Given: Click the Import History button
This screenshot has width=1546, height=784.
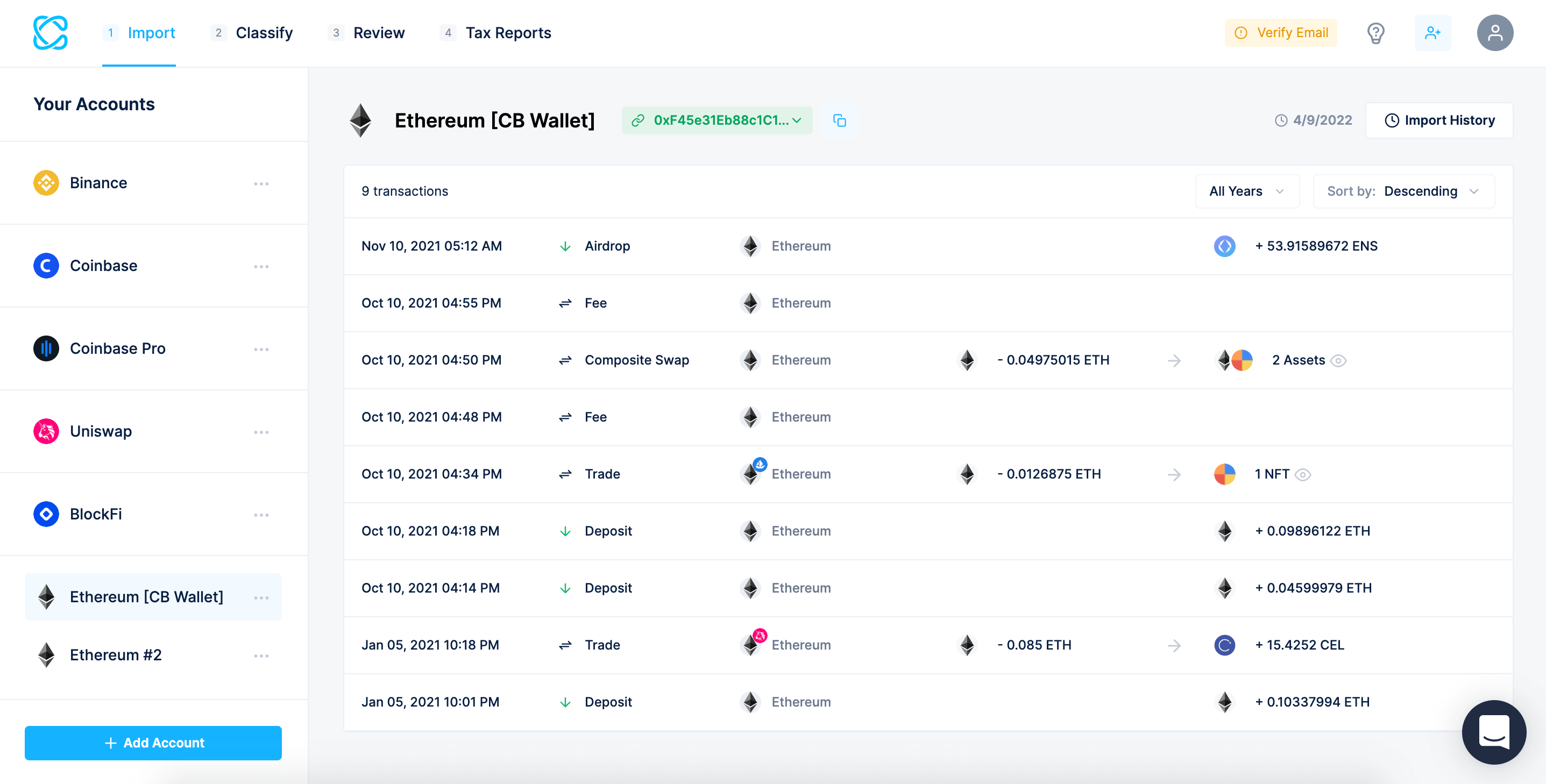Looking at the screenshot, I should (1440, 120).
